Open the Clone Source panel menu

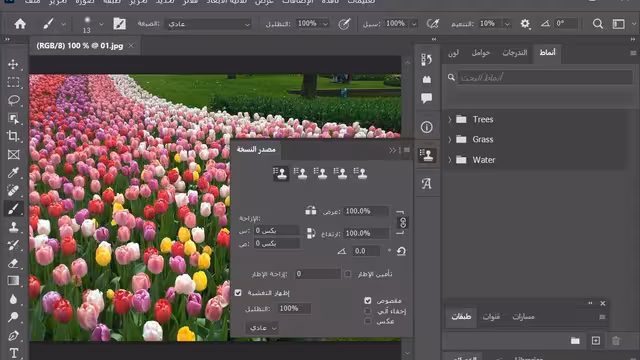407,150
